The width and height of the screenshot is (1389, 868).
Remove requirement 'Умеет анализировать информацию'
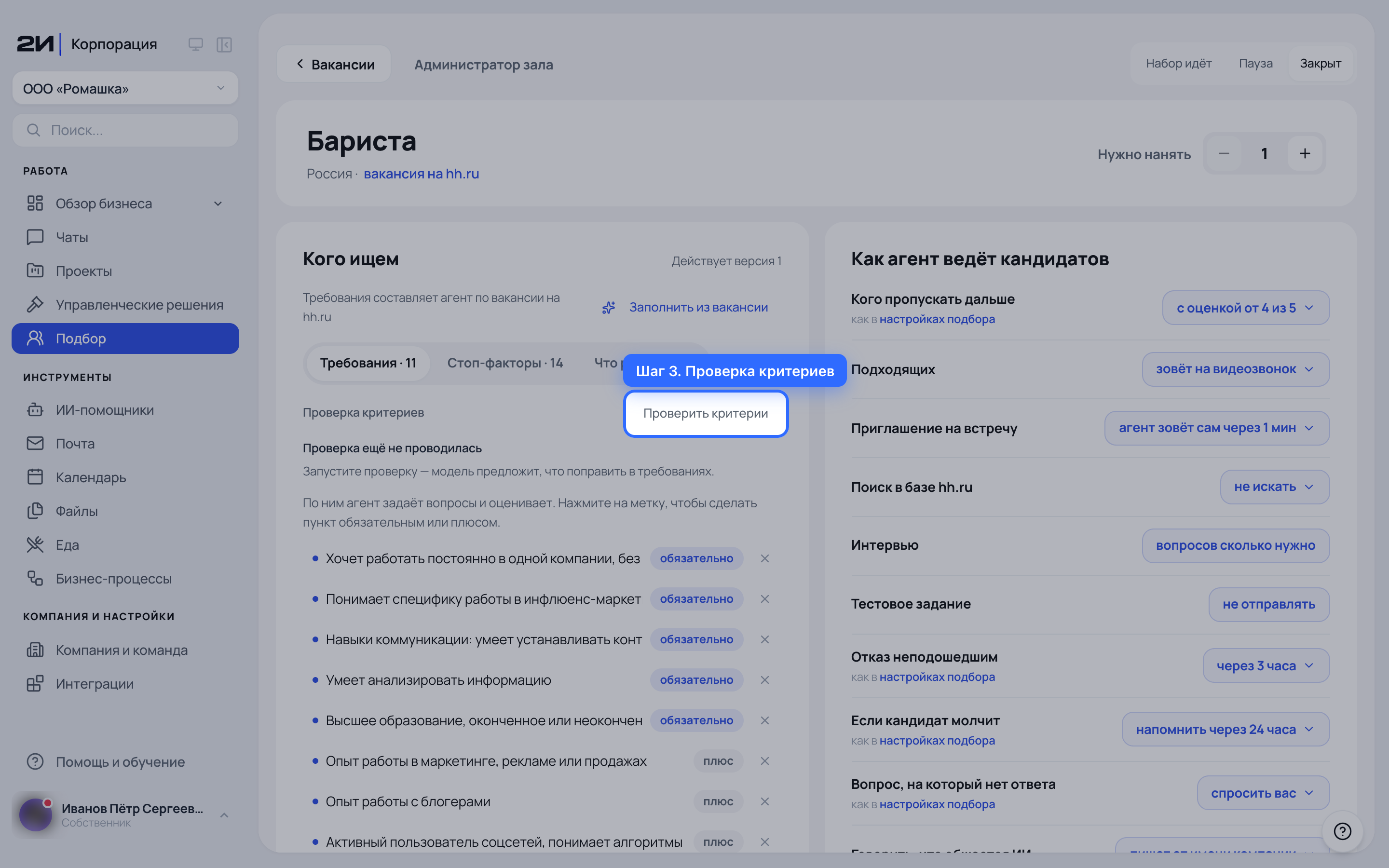pos(764,680)
